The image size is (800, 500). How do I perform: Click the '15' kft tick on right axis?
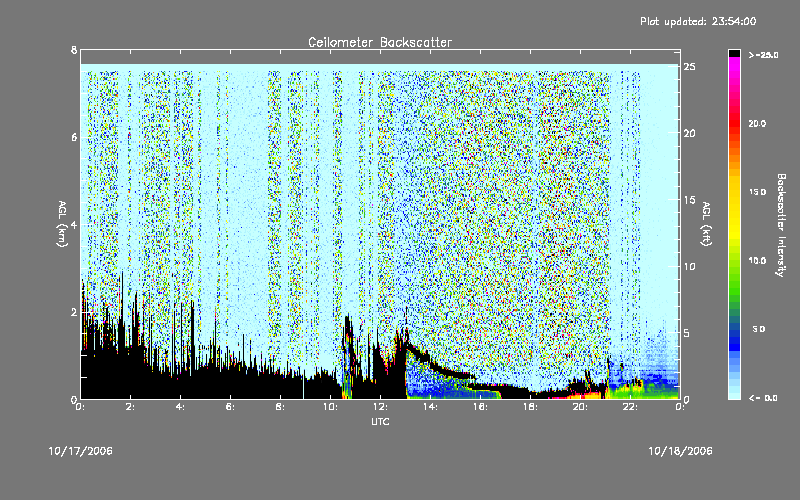(x=689, y=200)
